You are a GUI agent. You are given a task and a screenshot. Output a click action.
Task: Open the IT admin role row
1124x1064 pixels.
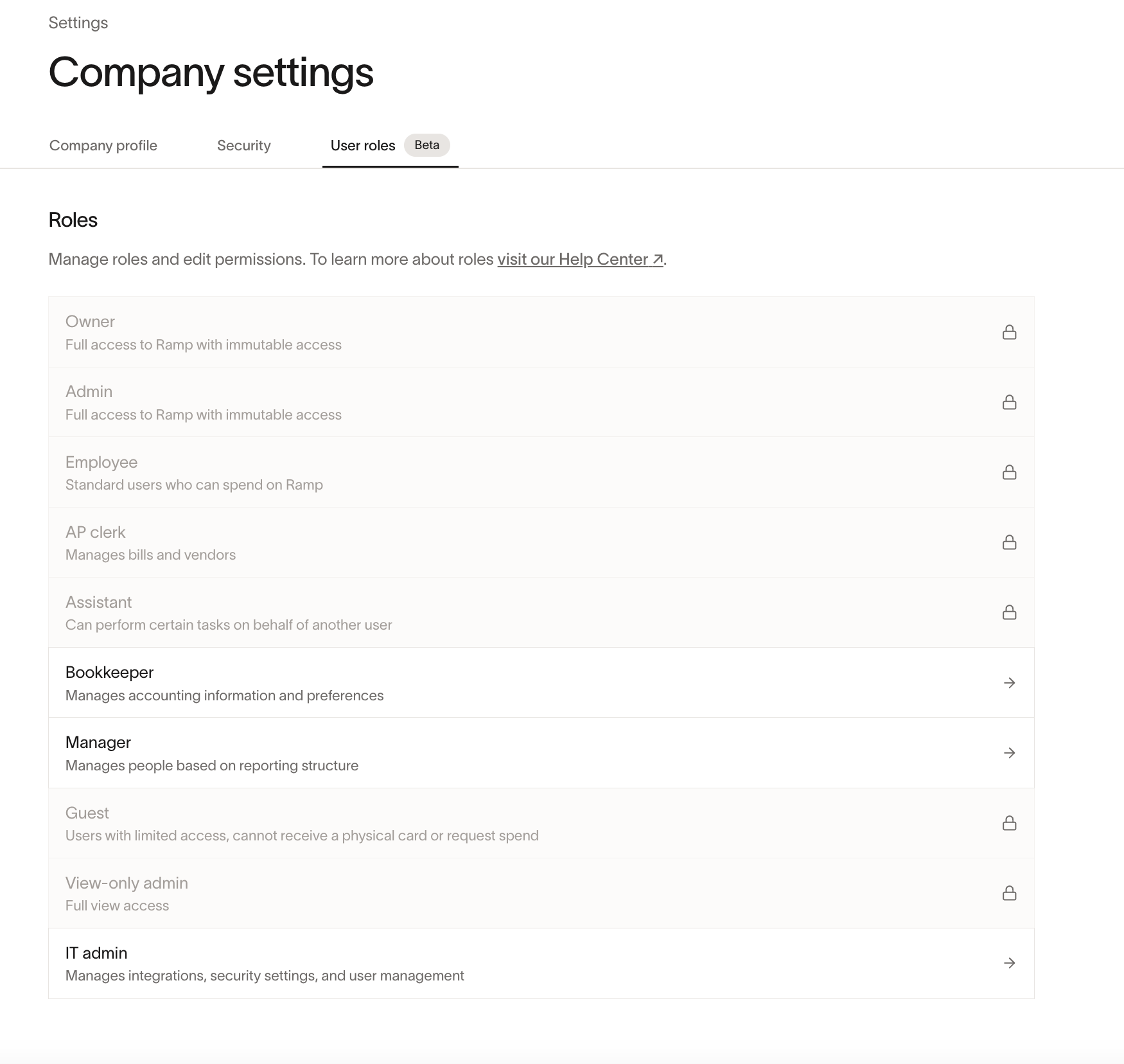click(x=541, y=963)
